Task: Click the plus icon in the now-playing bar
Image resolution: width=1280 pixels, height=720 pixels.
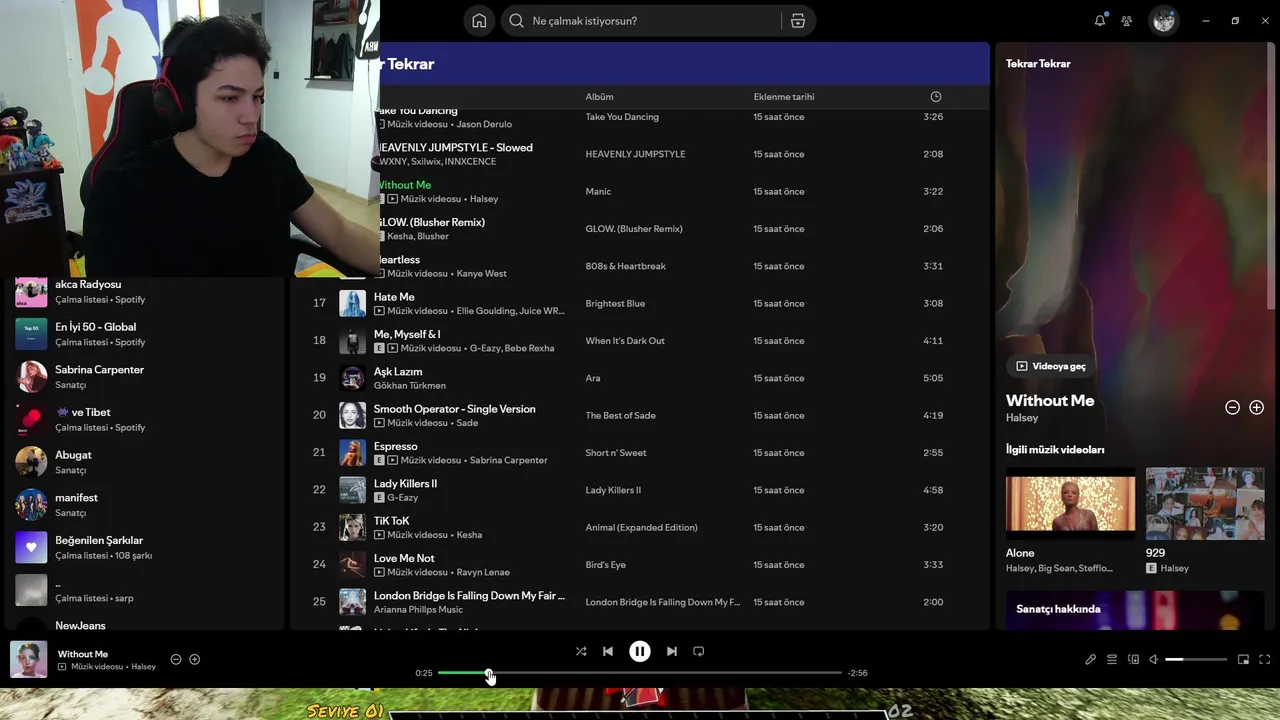Action: (195, 659)
